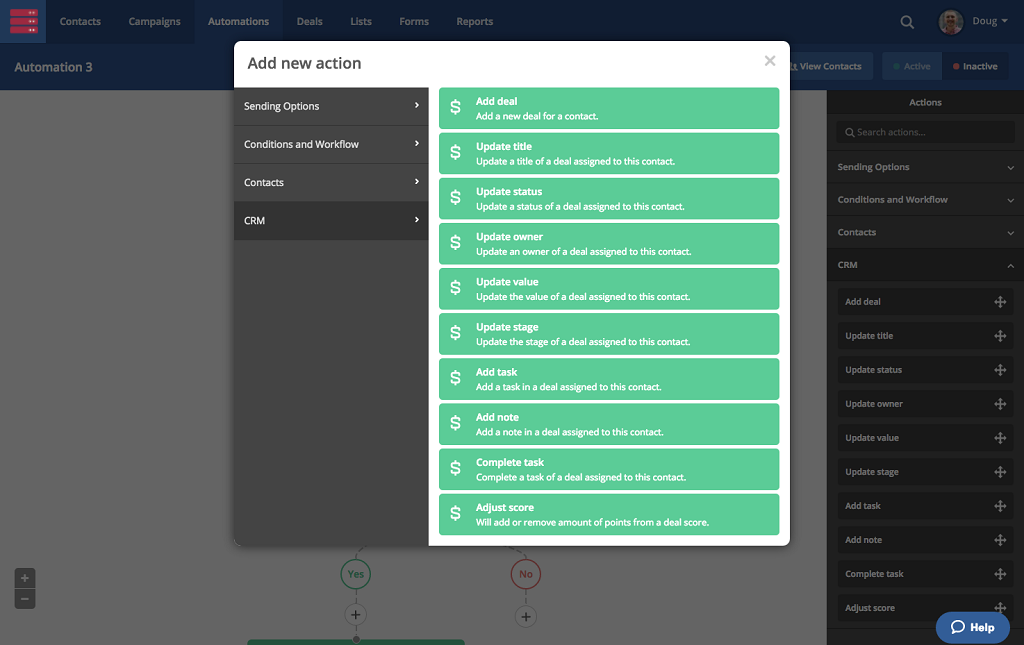Click the app logo in top-left corner
The height and width of the screenshot is (645, 1024).
23,21
